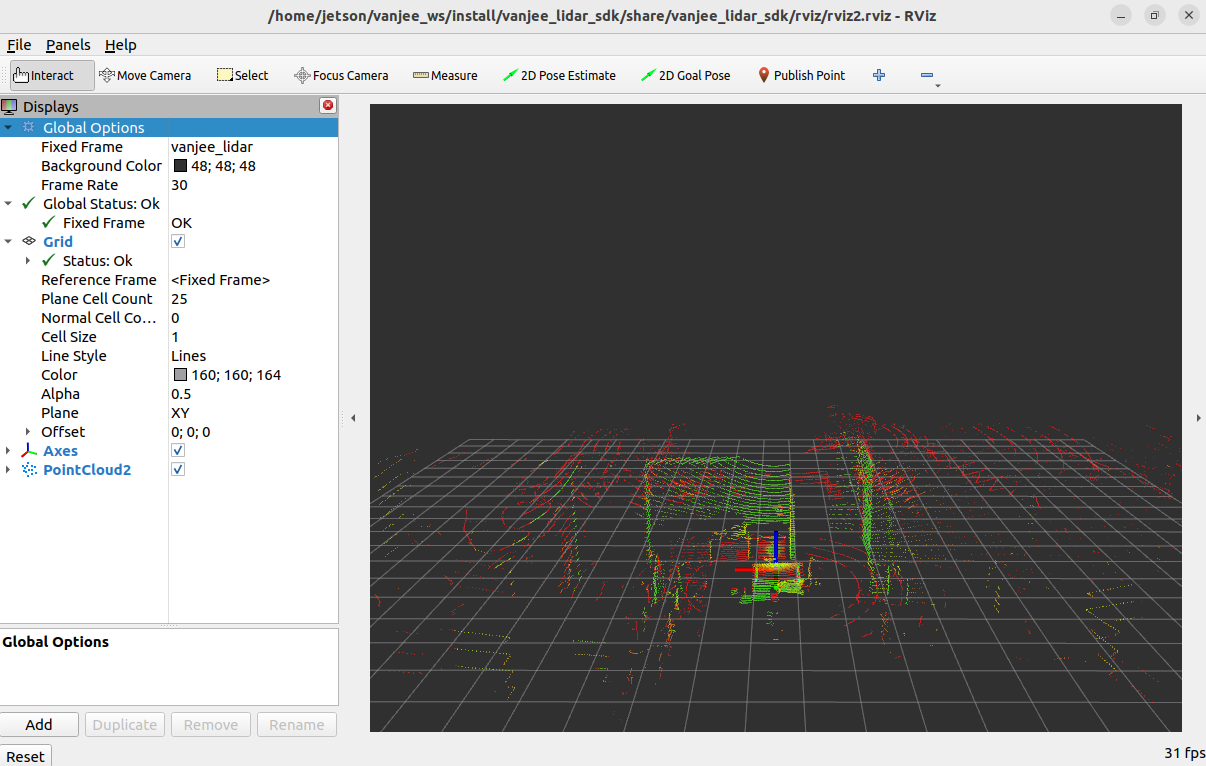Click the Displays panel monitor icon
Image resolution: width=1206 pixels, height=766 pixels.
click(x=9, y=106)
